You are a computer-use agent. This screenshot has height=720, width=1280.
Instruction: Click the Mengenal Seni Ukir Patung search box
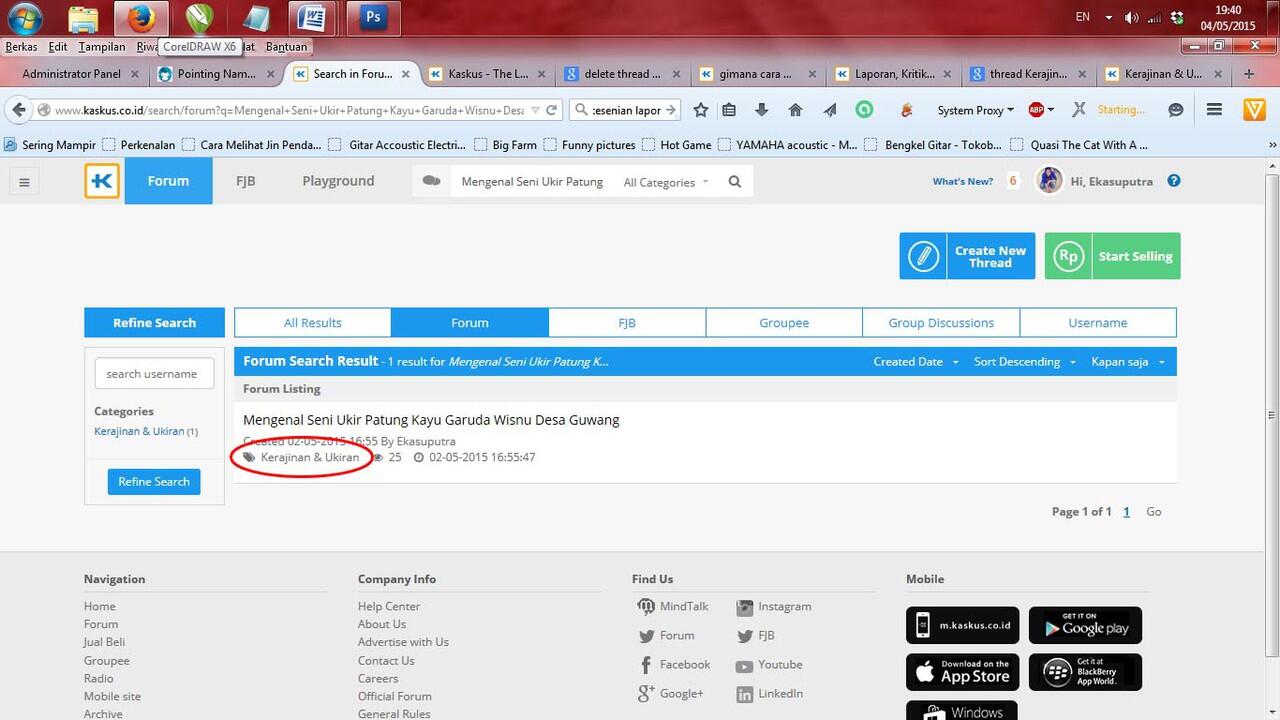pyautogui.click(x=532, y=182)
